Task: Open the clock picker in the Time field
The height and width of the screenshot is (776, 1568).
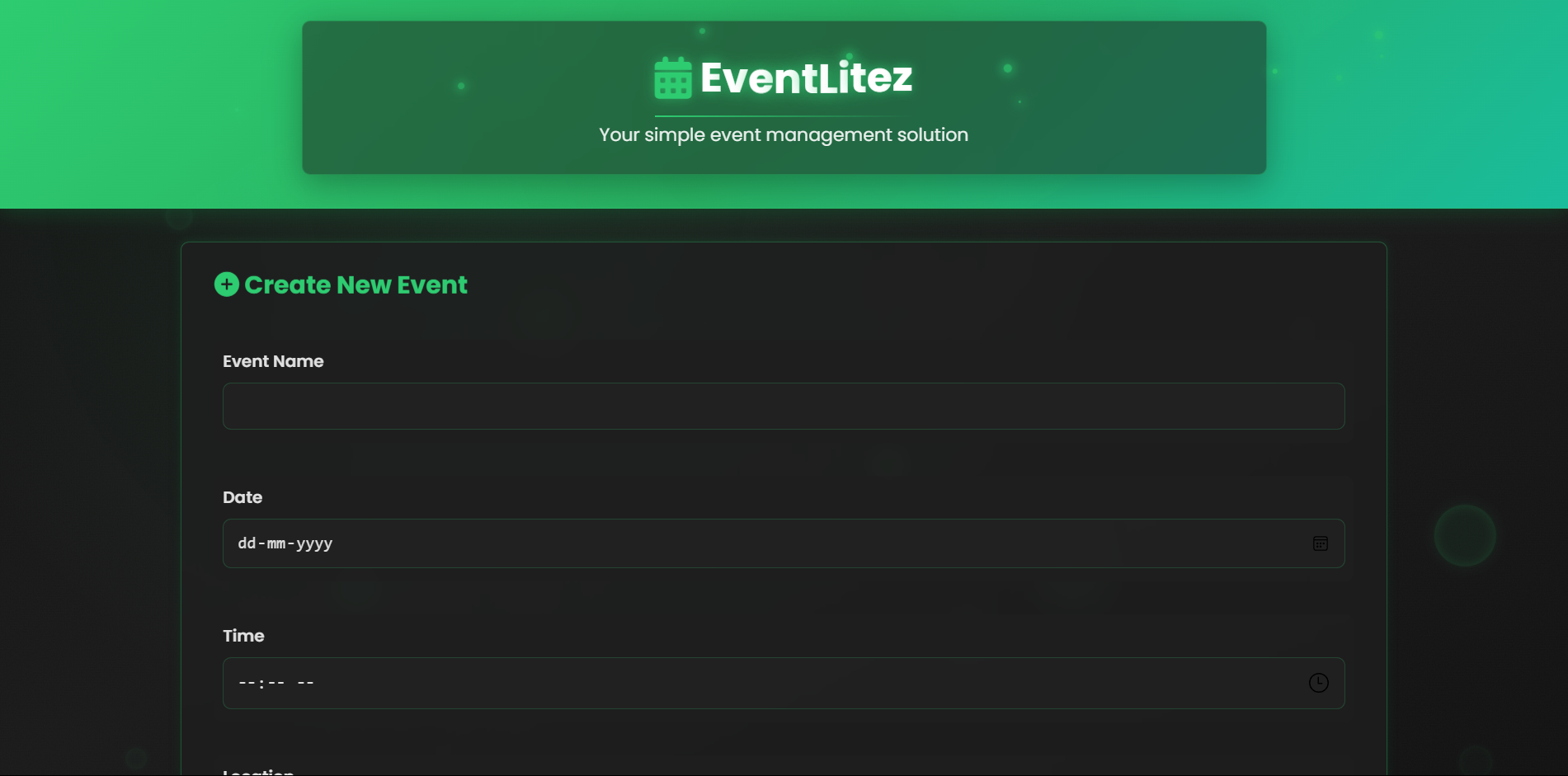Action: (x=1318, y=683)
